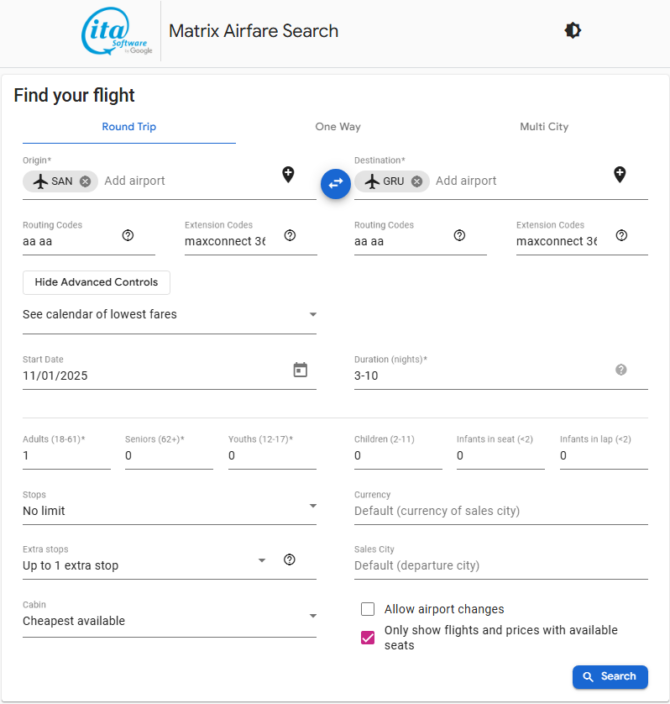This screenshot has height=704, width=670.
Task: Open origin nearby airports location pin
Action: click(x=288, y=175)
